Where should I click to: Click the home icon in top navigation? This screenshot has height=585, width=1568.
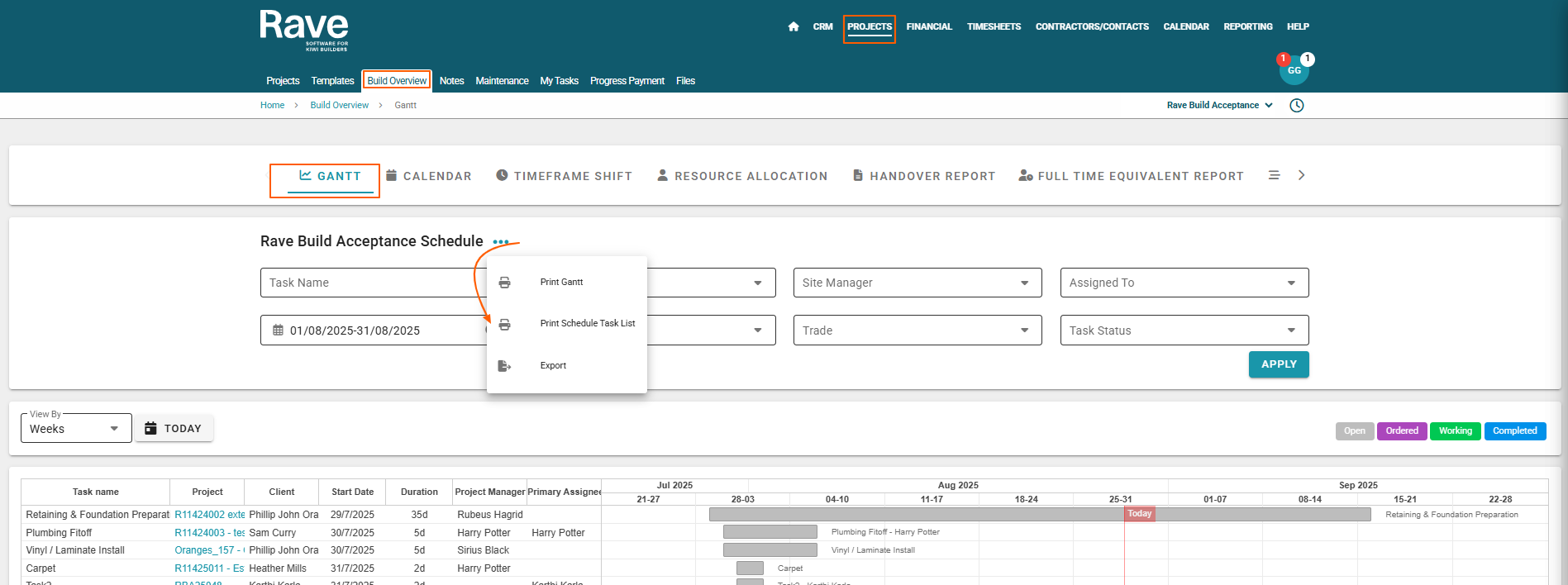[x=794, y=26]
